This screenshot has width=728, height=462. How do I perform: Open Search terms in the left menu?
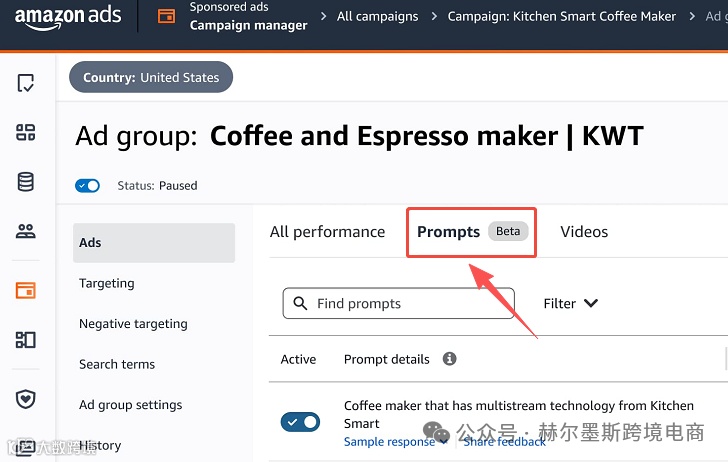117,364
